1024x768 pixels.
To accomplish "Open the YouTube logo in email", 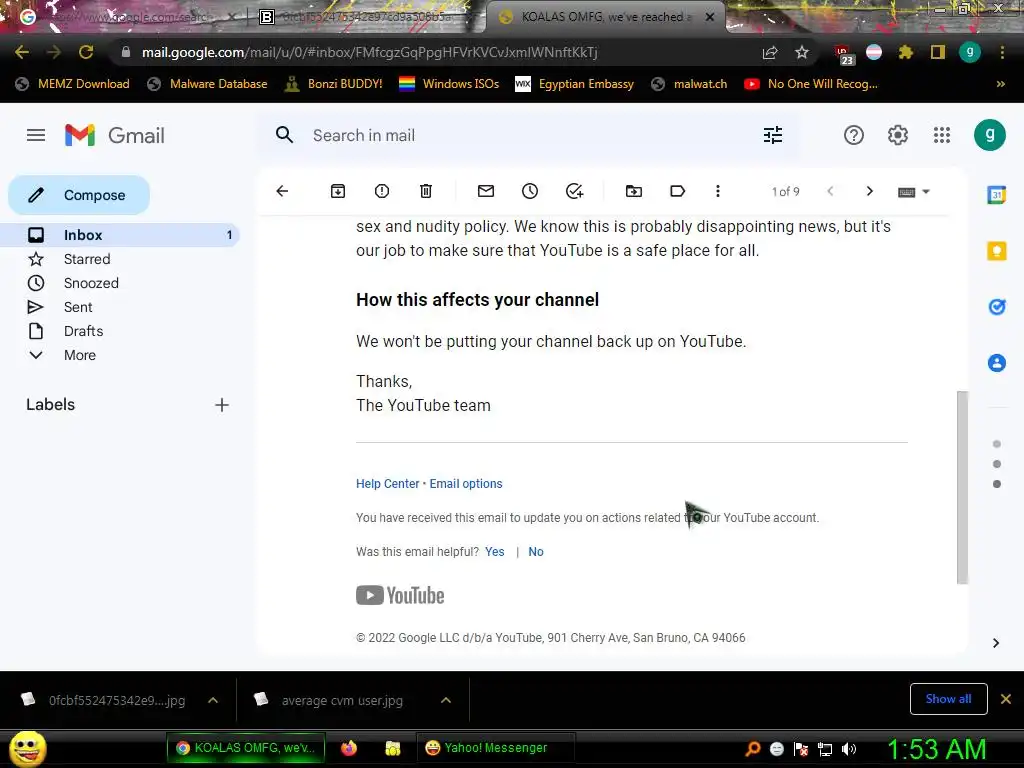I will 400,595.
